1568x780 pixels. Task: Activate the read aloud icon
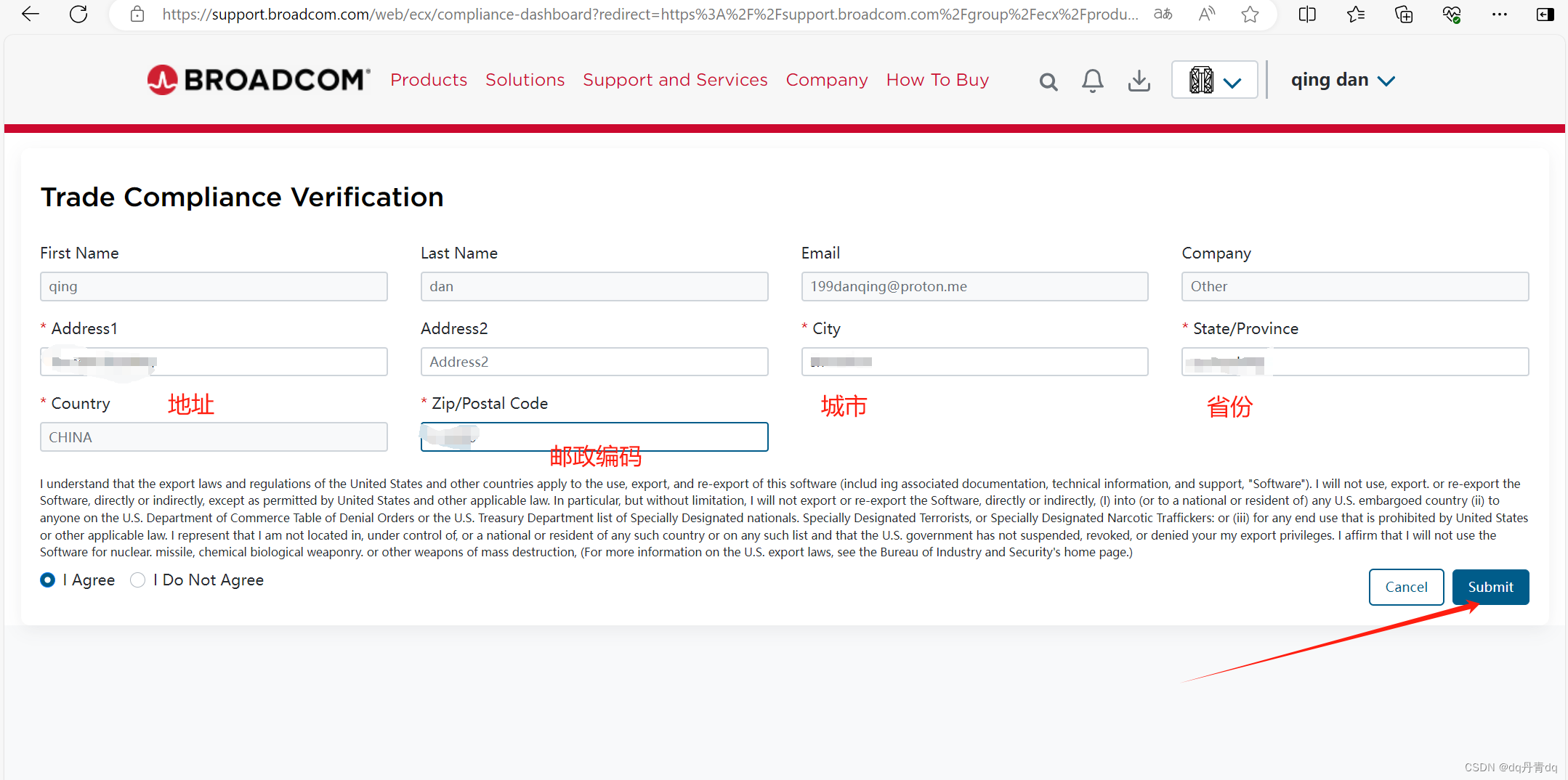point(1207,14)
